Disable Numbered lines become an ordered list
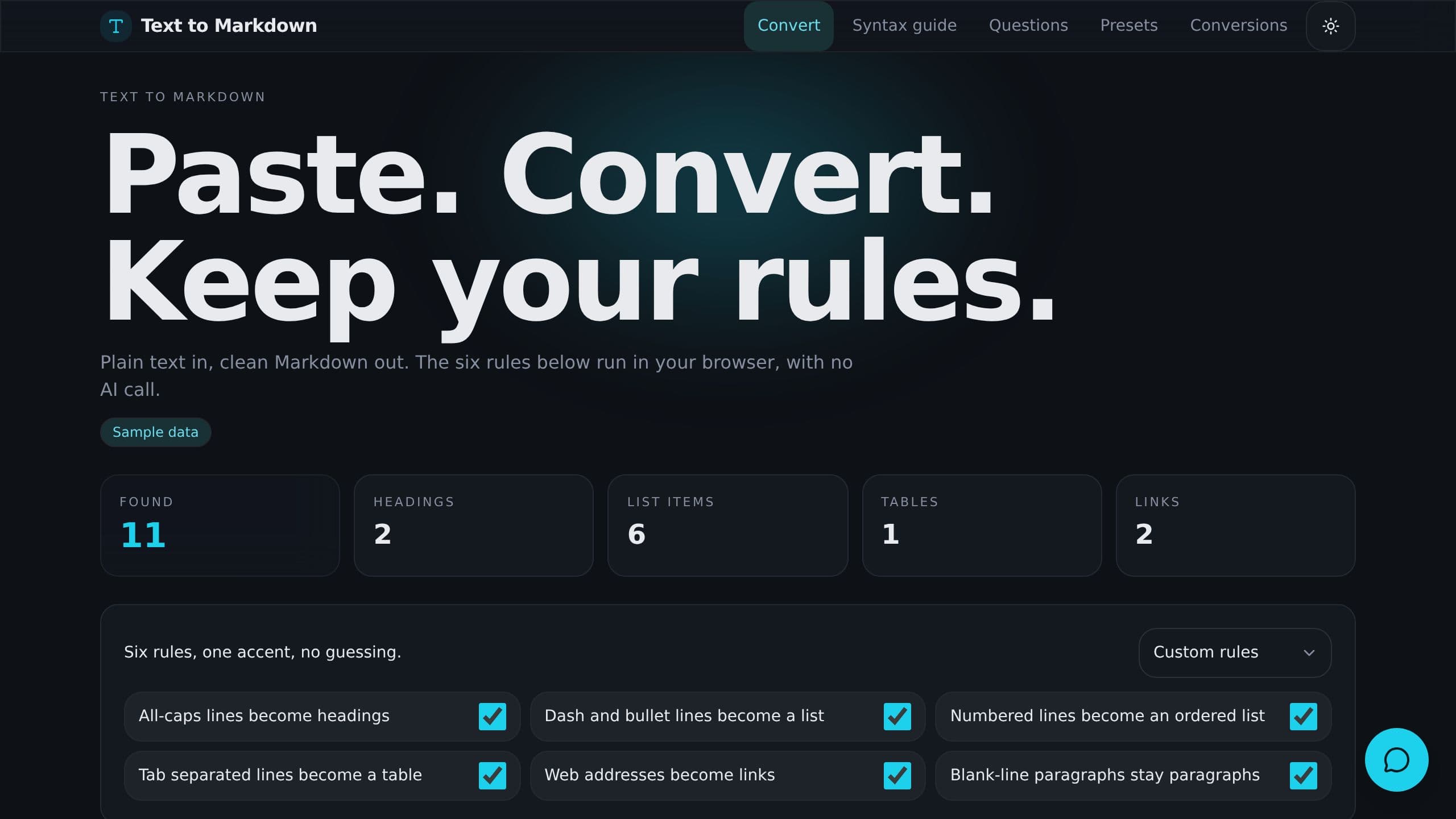This screenshot has width=1456, height=819. point(1303,716)
